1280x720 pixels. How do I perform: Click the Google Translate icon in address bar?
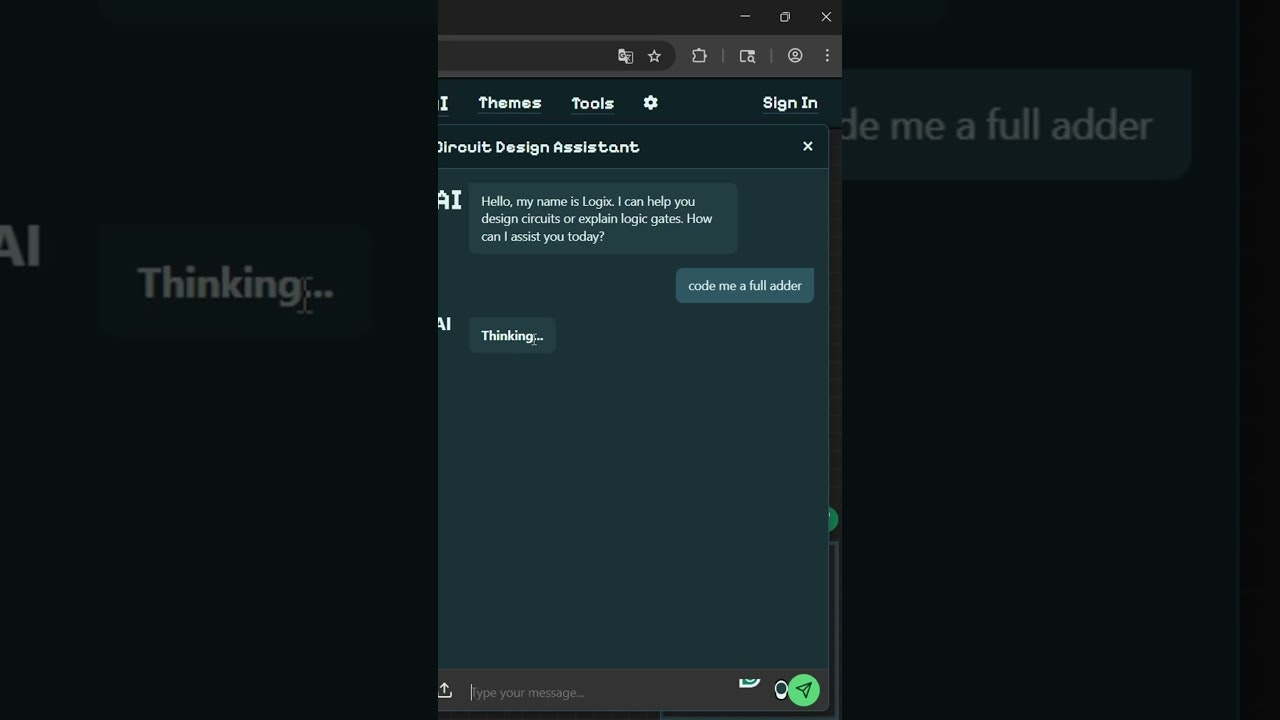coord(625,56)
